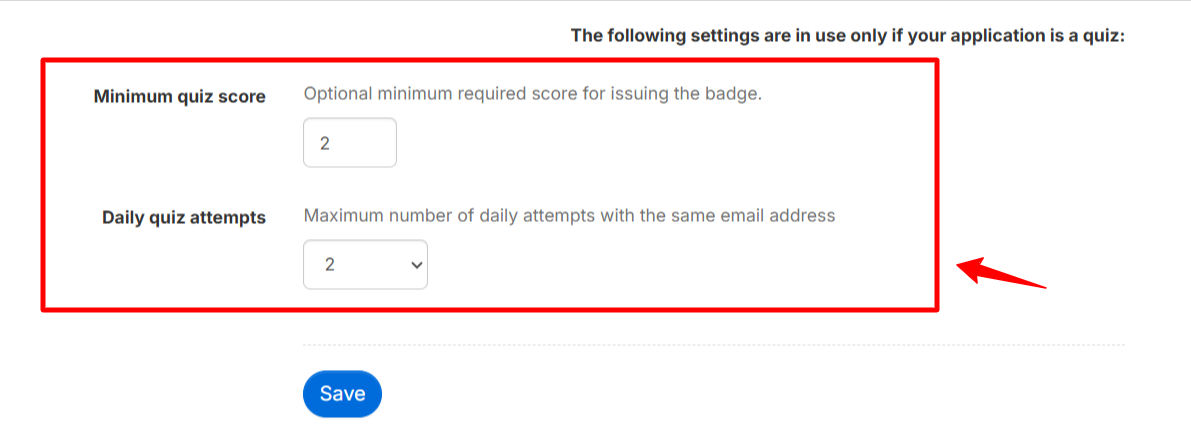Click the red highlight box top border

(489, 60)
